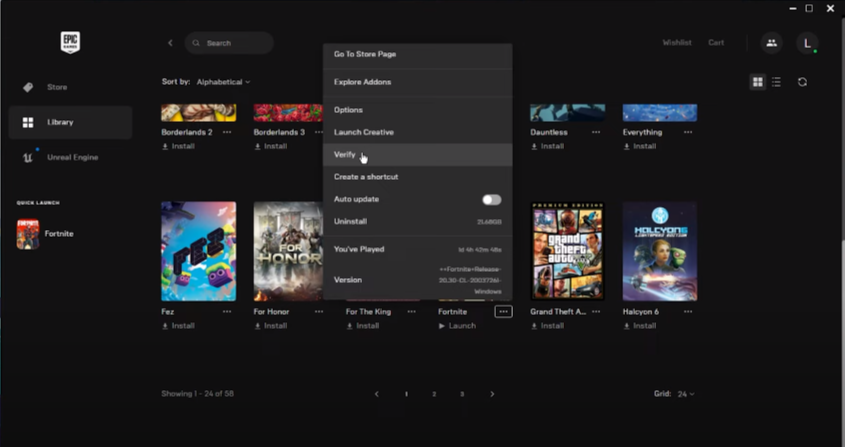Click the Fortnite title text
This screenshot has height=447, width=845.
click(453, 312)
